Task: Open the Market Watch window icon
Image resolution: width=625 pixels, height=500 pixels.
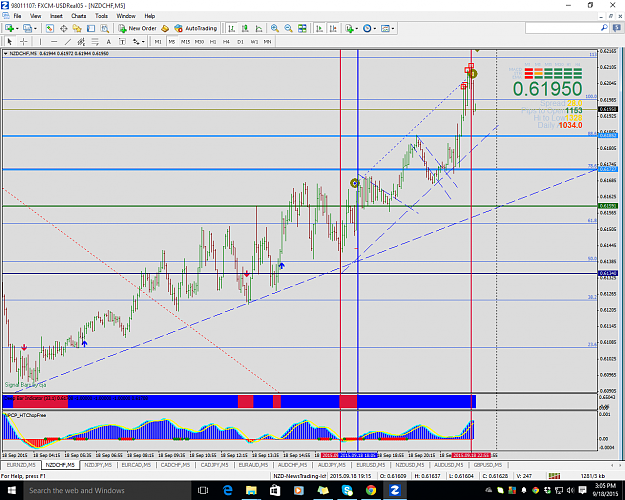Action: coord(49,28)
